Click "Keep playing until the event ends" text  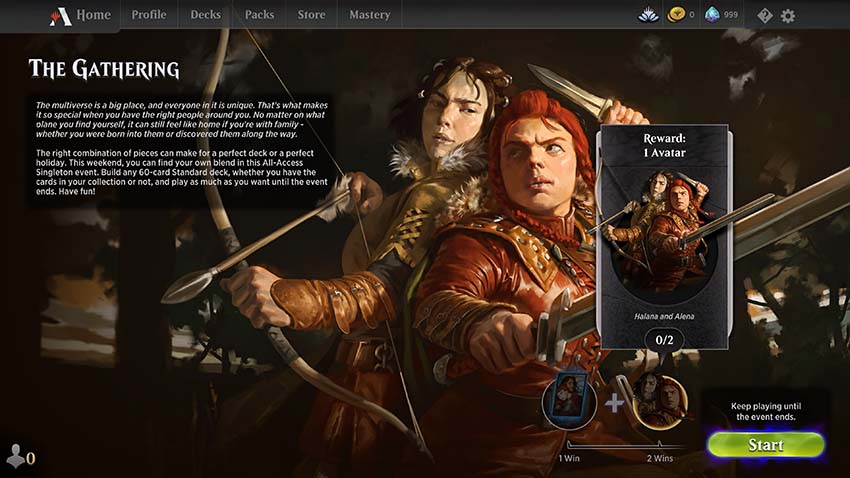click(x=765, y=411)
